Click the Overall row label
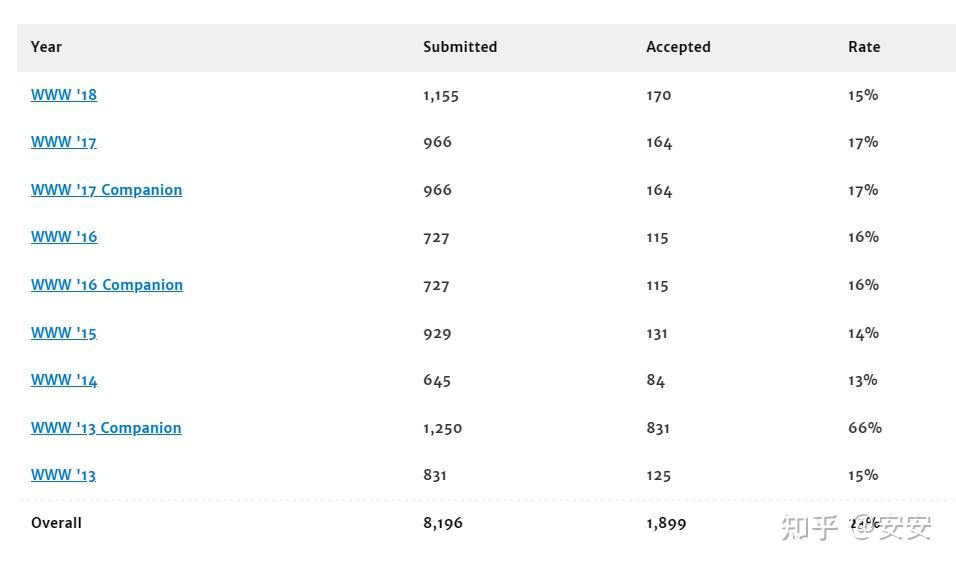This screenshot has height=566, width=956. coord(56,523)
